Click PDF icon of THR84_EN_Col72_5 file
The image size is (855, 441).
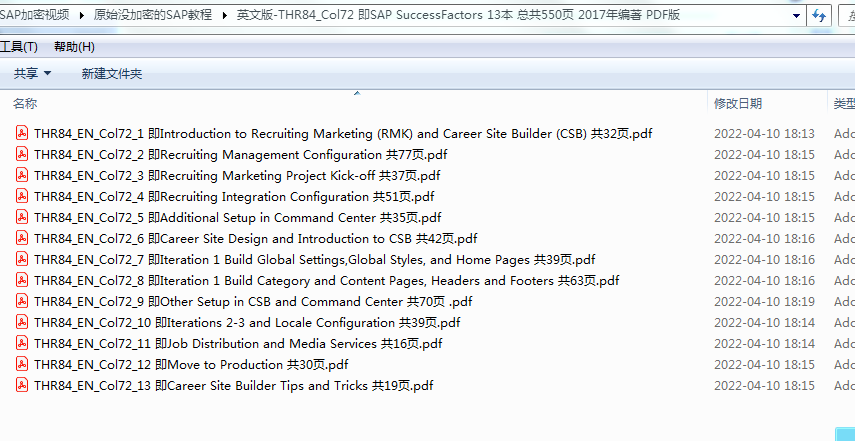point(22,218)
